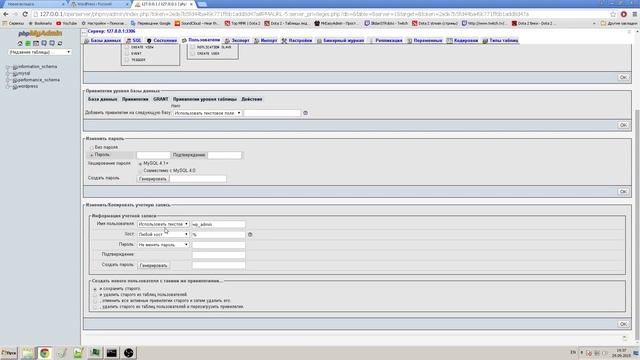Click the password confirmation field in change password
Image resolution: width=640 pixels, height=360 pixels.
pos(224,155)
